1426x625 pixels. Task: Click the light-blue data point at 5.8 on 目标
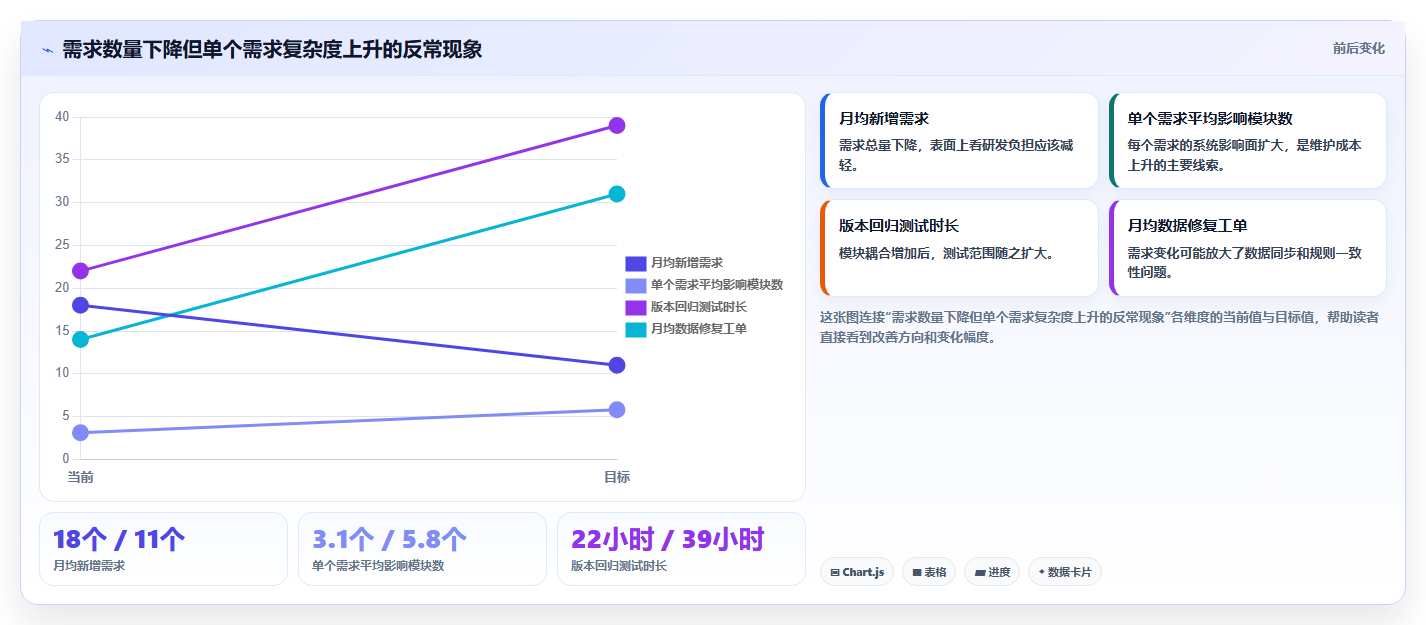click(617, 410)
